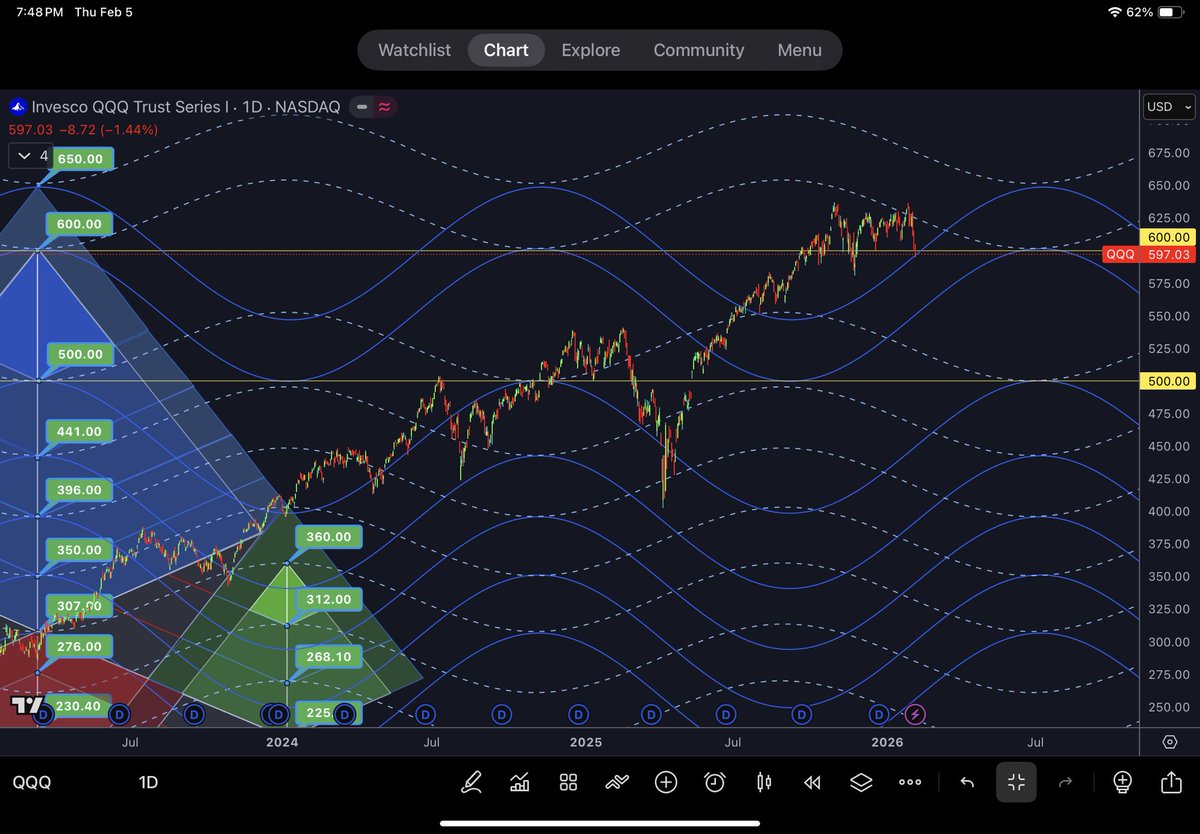Tap the 2025 label on time axis
The width and height of the screenshot is (1200, 834).
pos(585,742)
